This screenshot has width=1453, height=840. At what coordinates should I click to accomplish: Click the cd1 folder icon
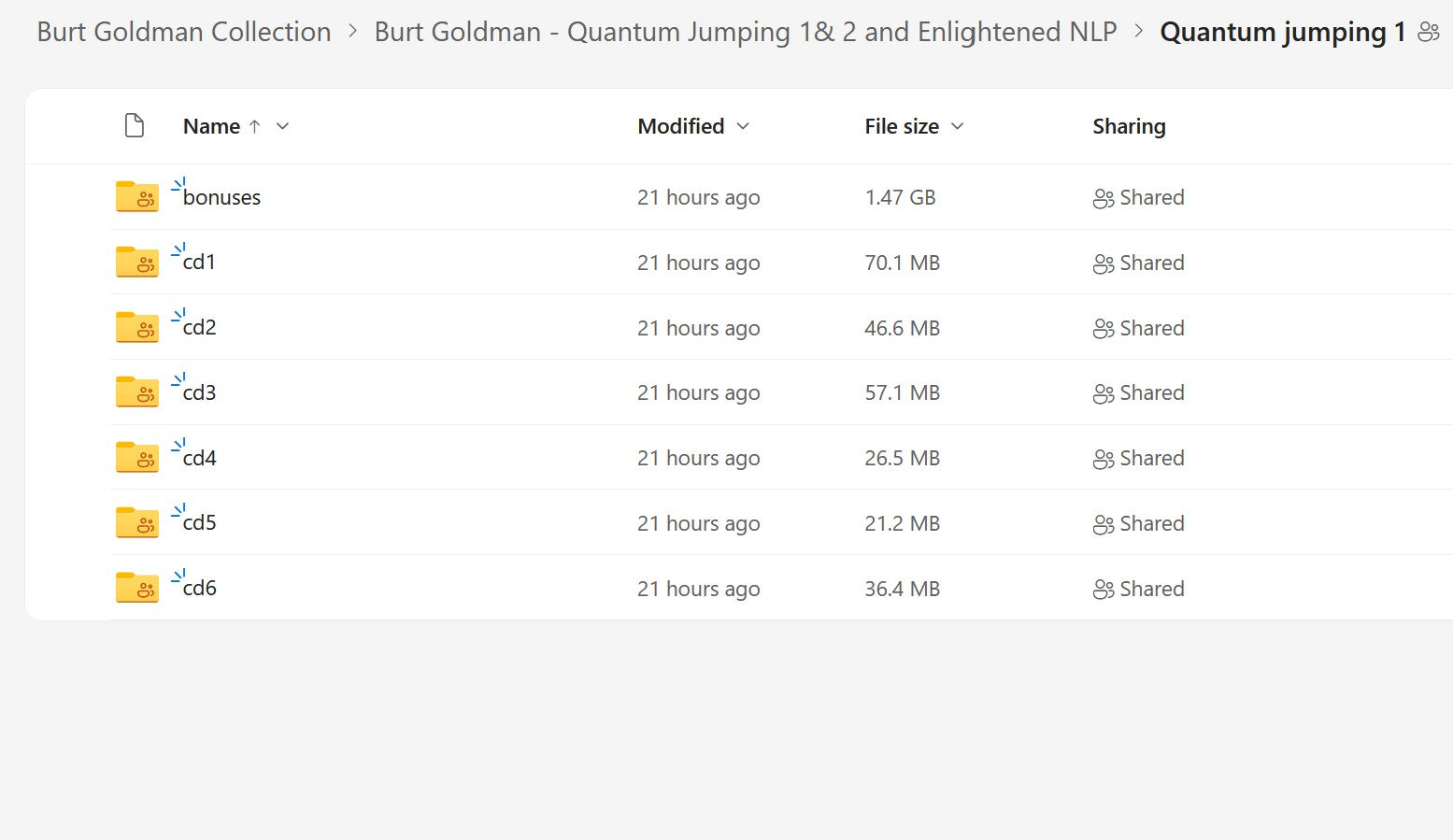coord(136,262)
